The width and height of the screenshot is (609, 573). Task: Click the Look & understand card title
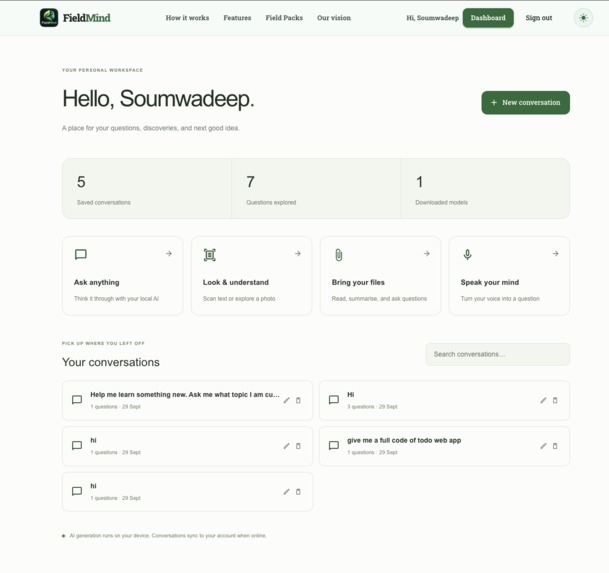tap(236, 282)
